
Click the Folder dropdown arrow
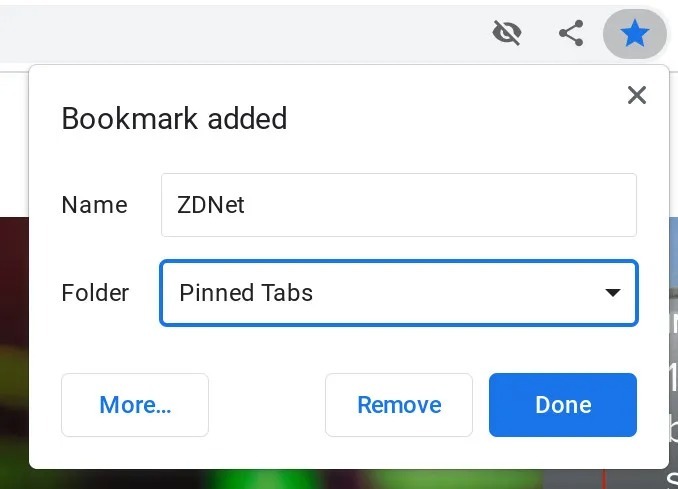point(612,293)
